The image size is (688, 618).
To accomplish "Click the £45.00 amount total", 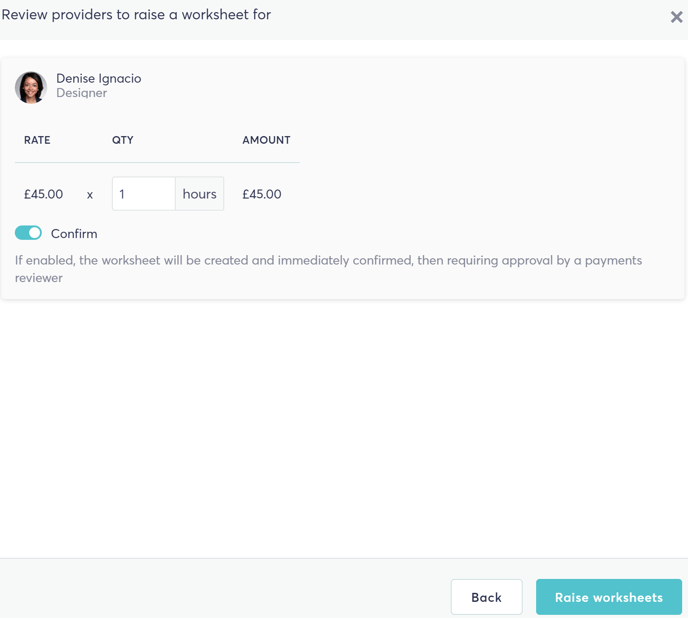I will (262, 194).
